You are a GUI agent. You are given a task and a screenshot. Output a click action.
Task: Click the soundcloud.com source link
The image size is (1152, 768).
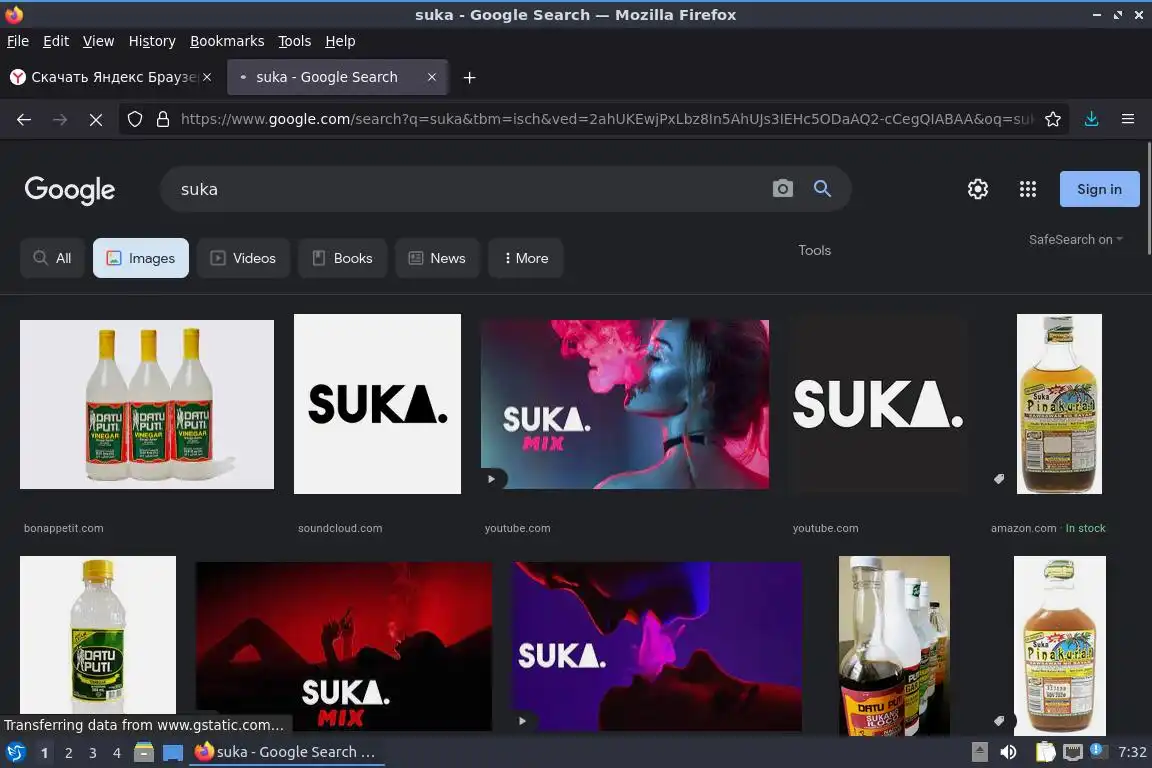point(340,528)
